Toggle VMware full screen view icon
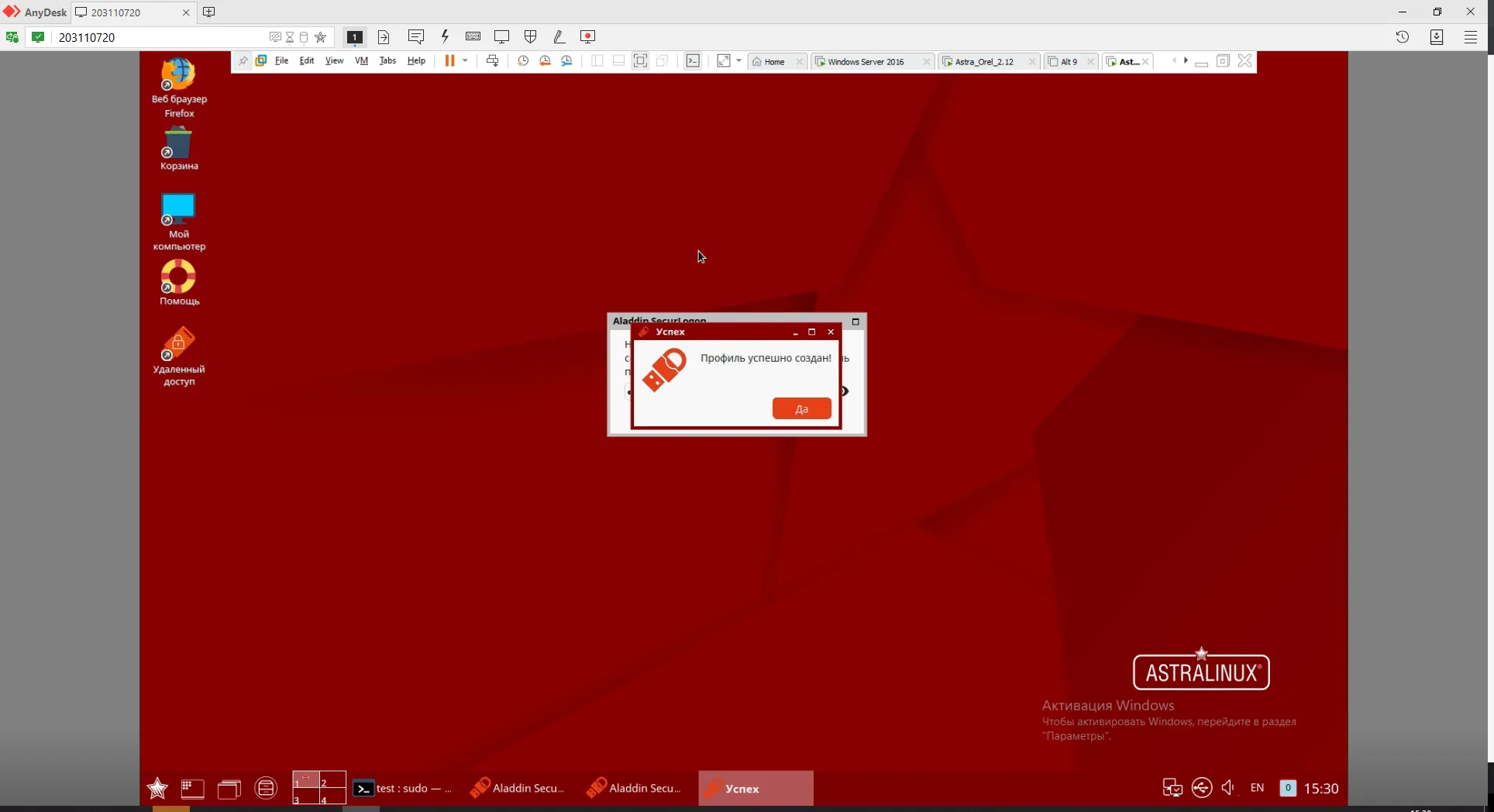This screenshot has width=1494, height=812. [640, 61]
